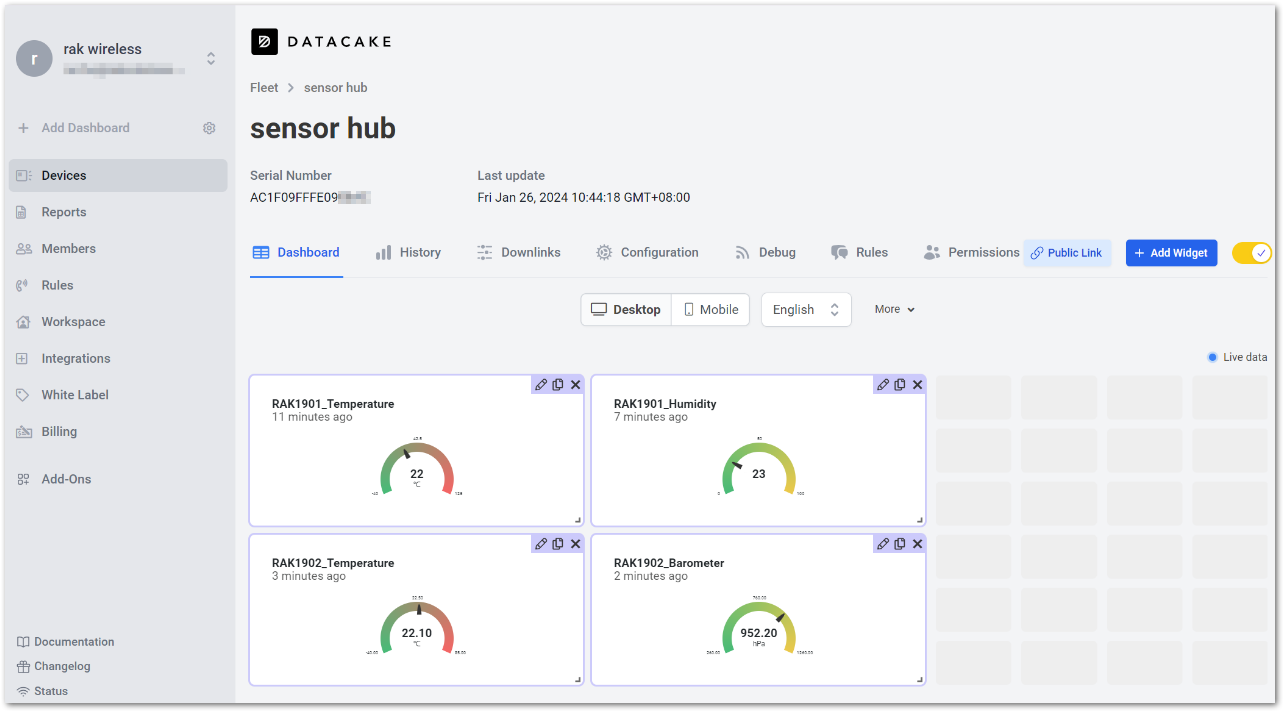
Task: Open the English language dropdown
Action: point(806,309)
